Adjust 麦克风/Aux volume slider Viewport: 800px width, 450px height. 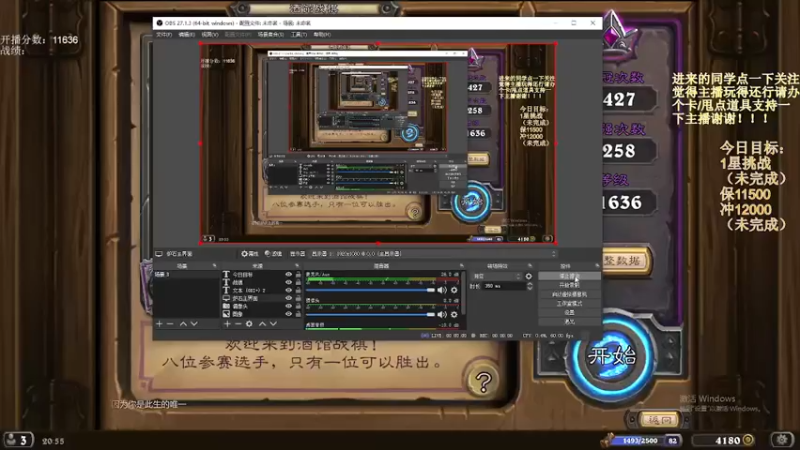coord(370,290)
